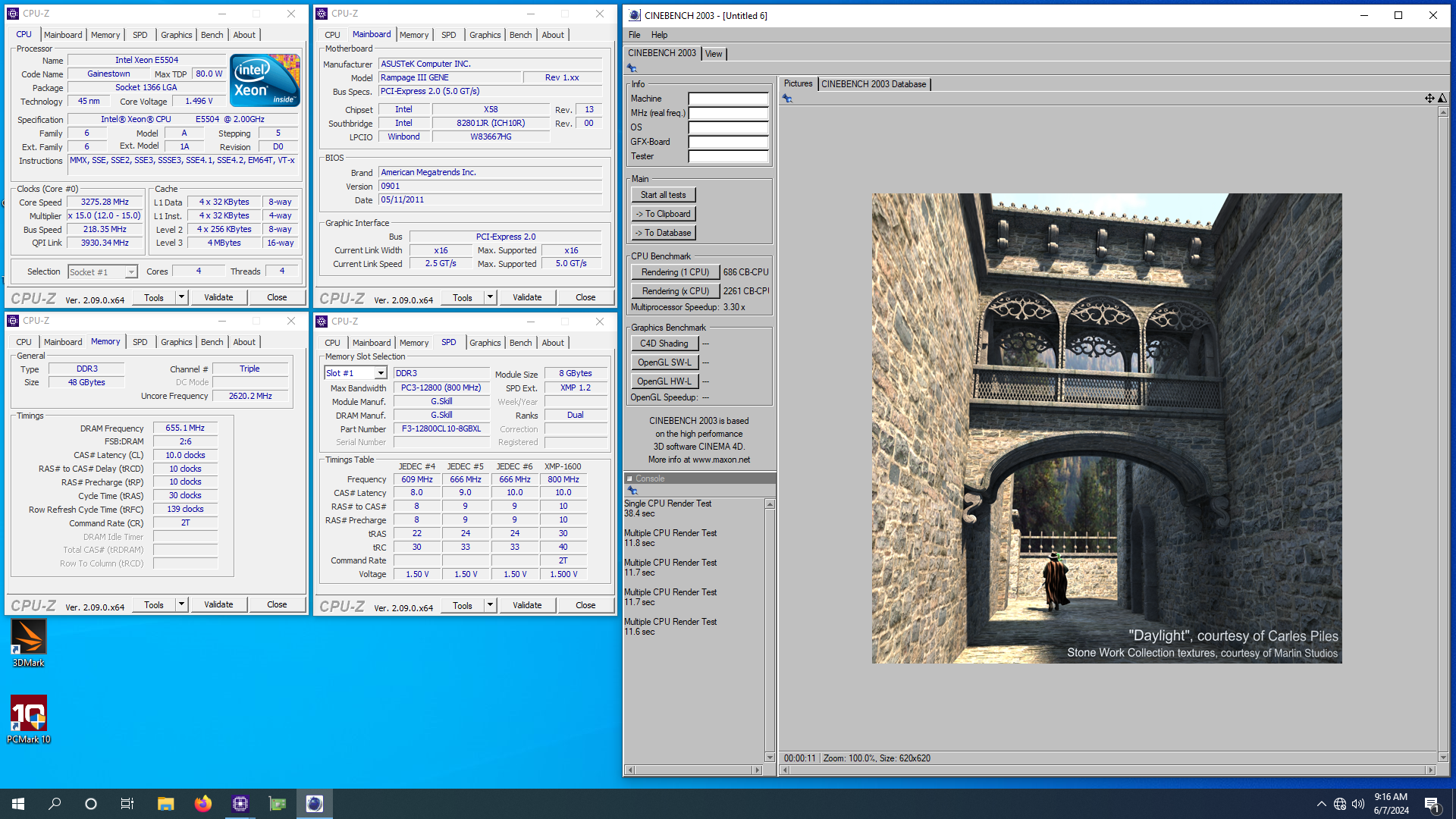Switch to the View tab in CINEBENCH

click(714, 54)
